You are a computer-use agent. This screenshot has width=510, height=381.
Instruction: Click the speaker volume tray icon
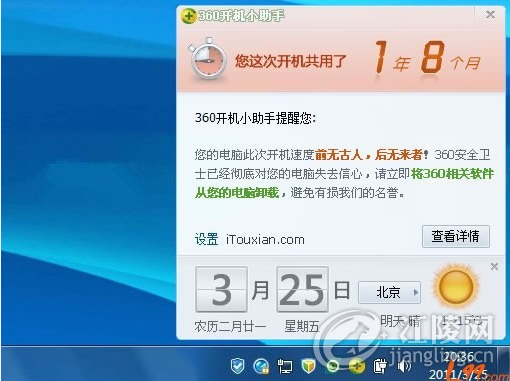[404, 366]
